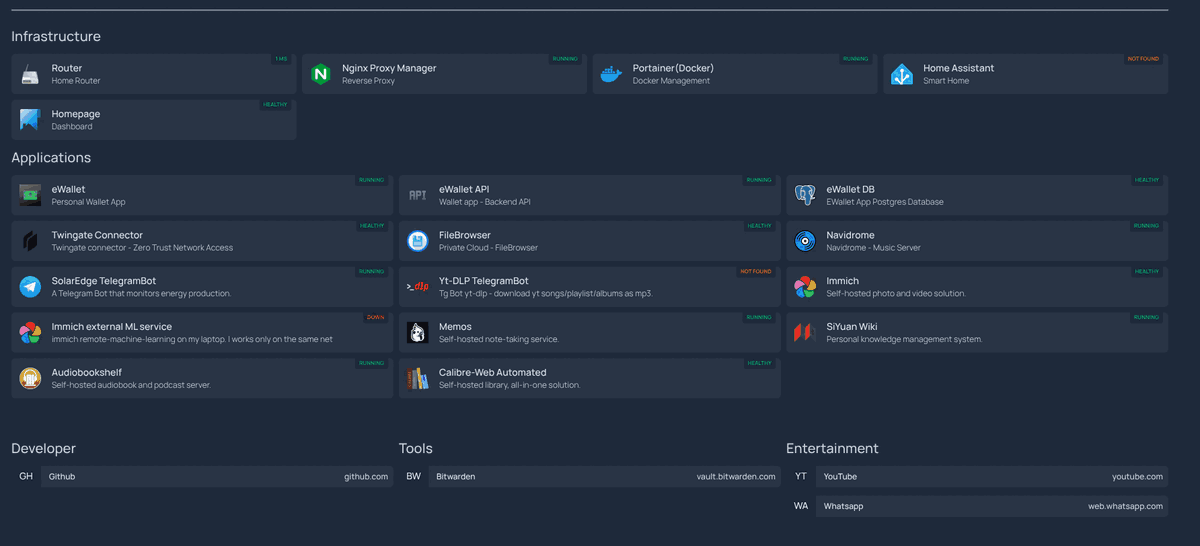The width and height of the screenshot is (1200, 546).
Task: Click 'A Telegram Bot that monitors energy production.' text
Action: [x=142, y=294]
